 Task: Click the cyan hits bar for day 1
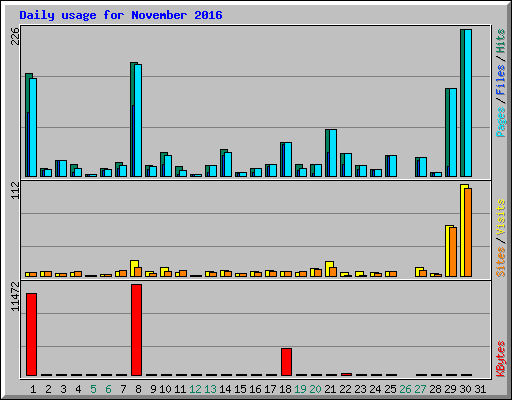tap(33, 127)
